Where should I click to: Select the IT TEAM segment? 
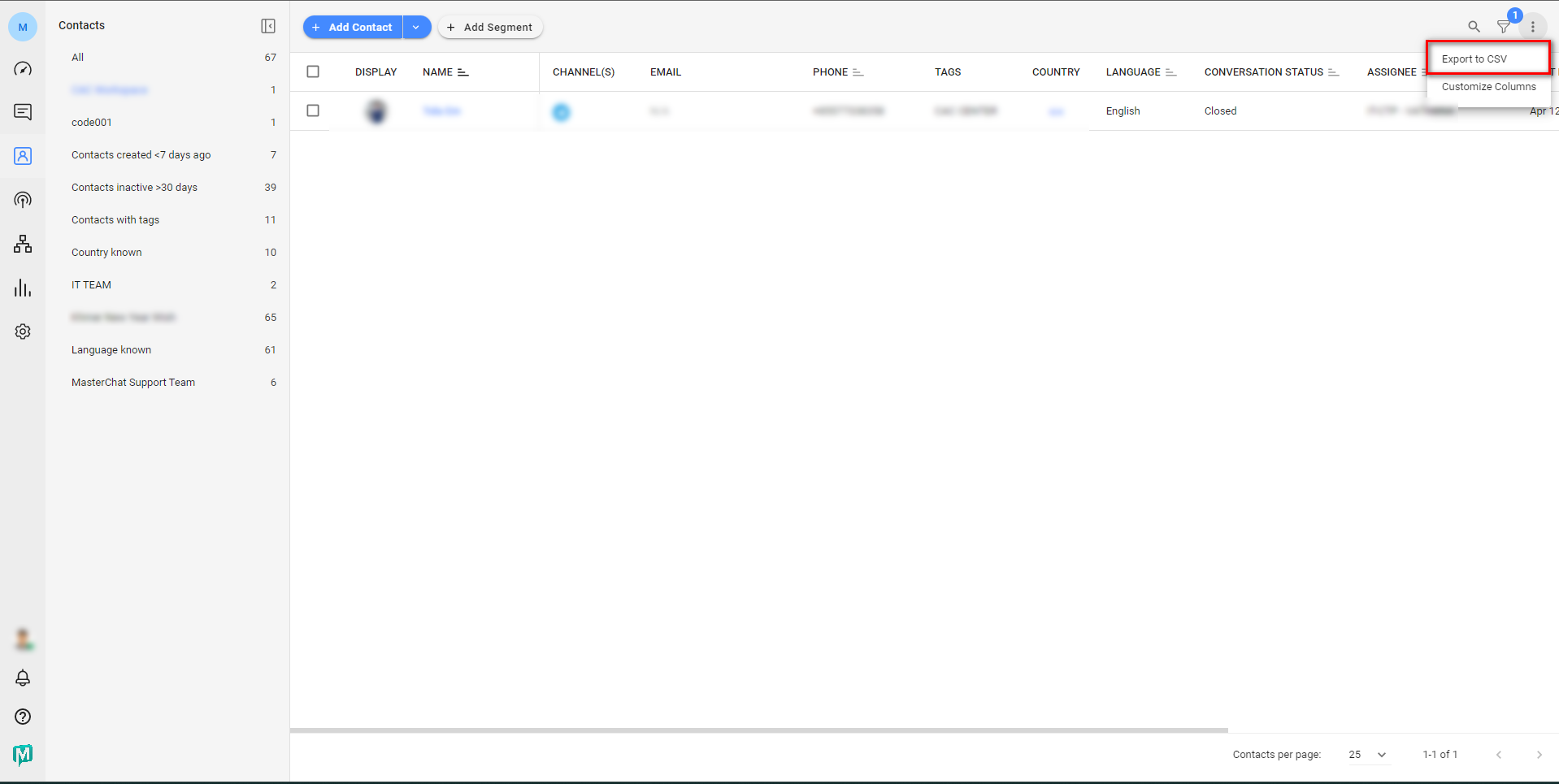[167, 285]
